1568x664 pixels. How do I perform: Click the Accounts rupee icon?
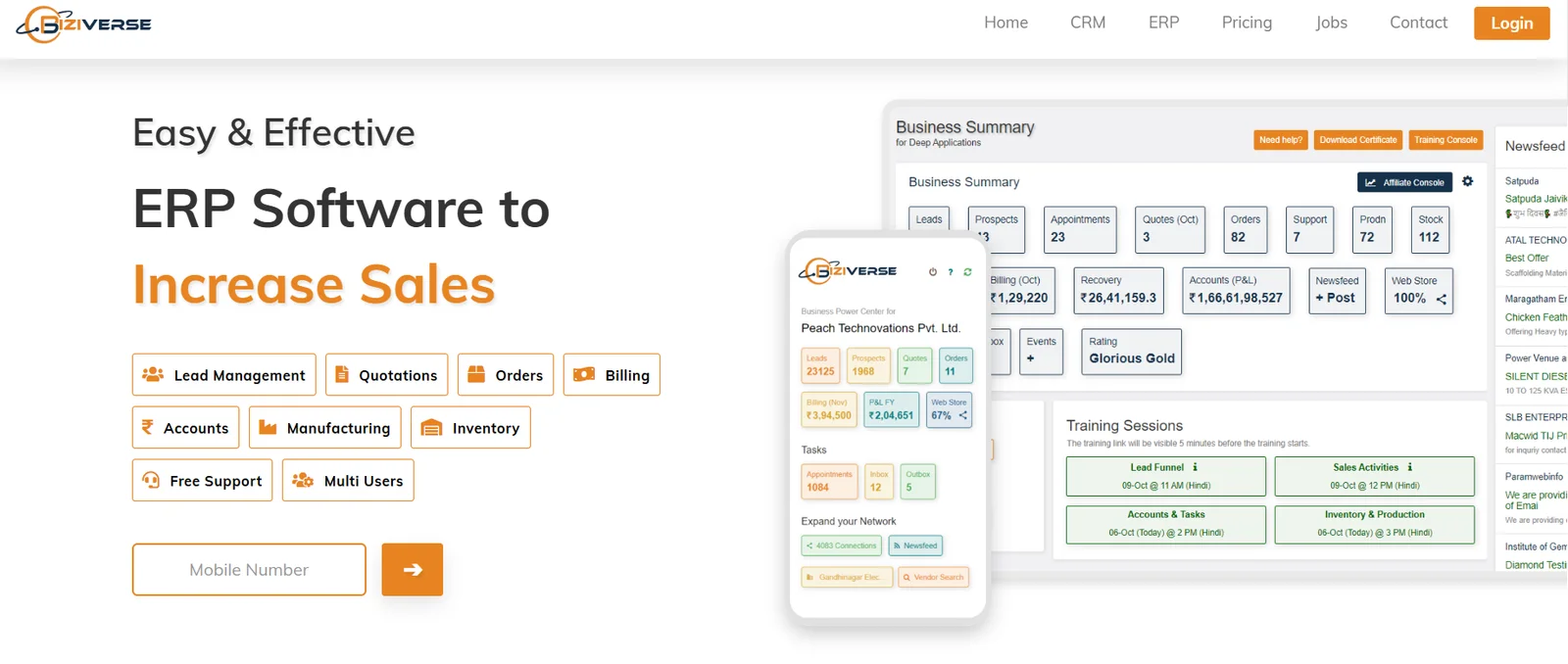pyautogui.click(x=148, y=428)
